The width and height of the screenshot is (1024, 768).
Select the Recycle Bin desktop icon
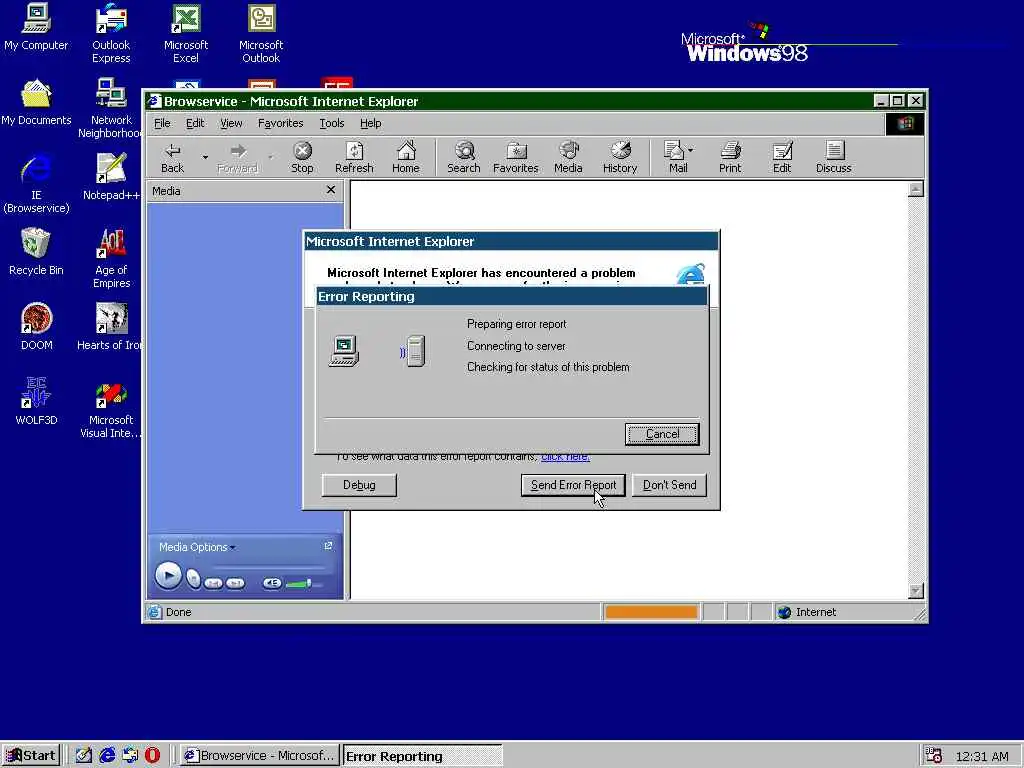click(x=36, y=252)
